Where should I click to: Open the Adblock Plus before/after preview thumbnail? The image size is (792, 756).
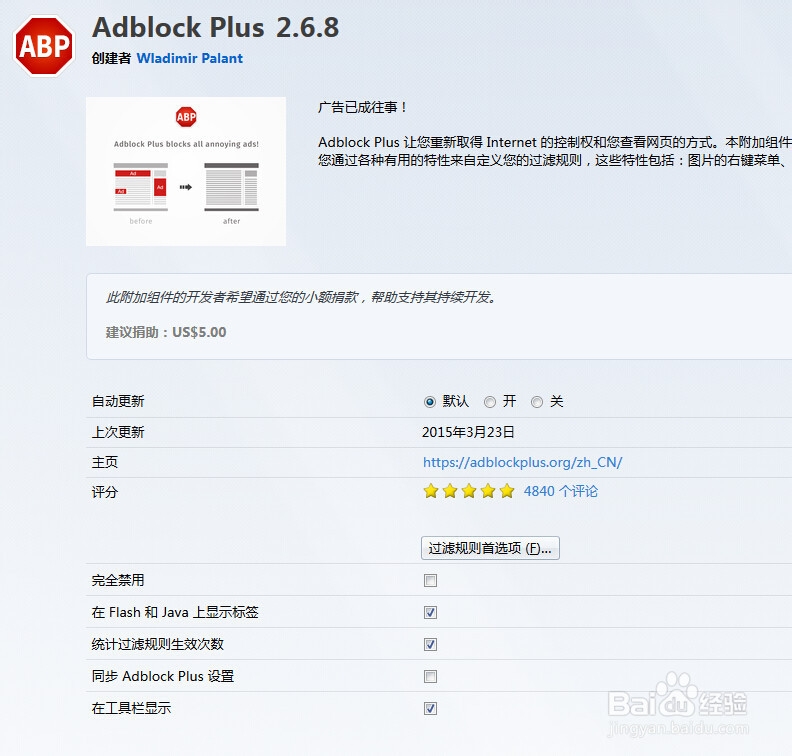186,172
